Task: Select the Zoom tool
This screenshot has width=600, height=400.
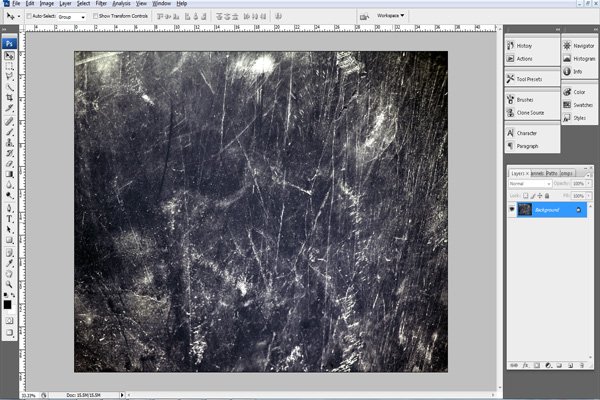Action: [9, 284]
